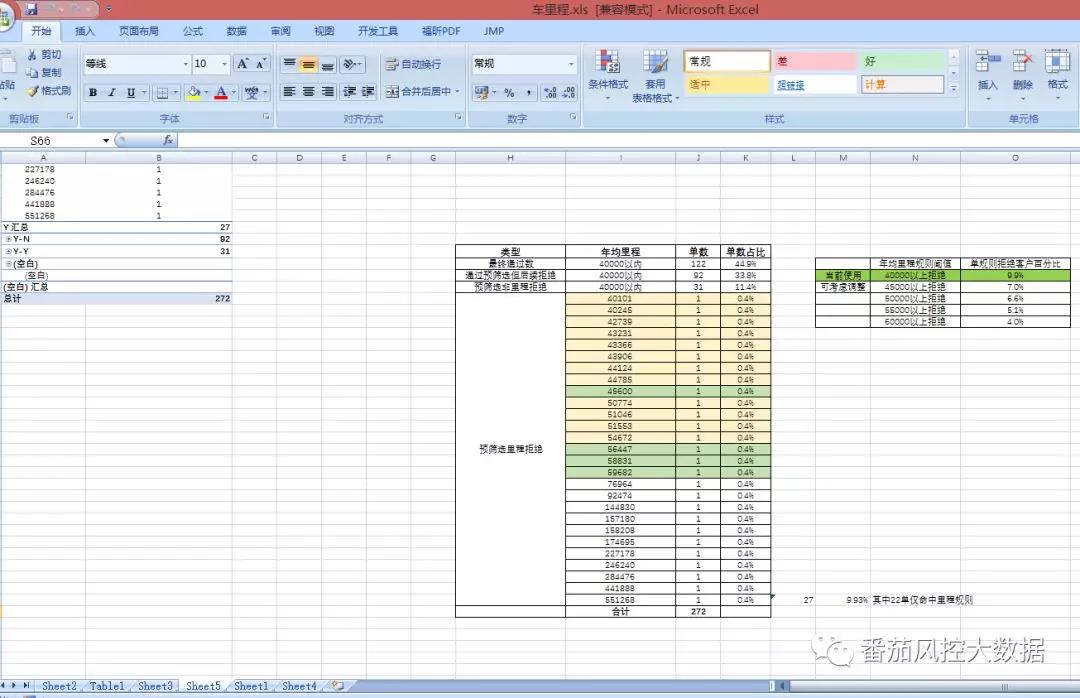Apply the 差 (Bad) cell style
1080x698 pixels.
815,61
